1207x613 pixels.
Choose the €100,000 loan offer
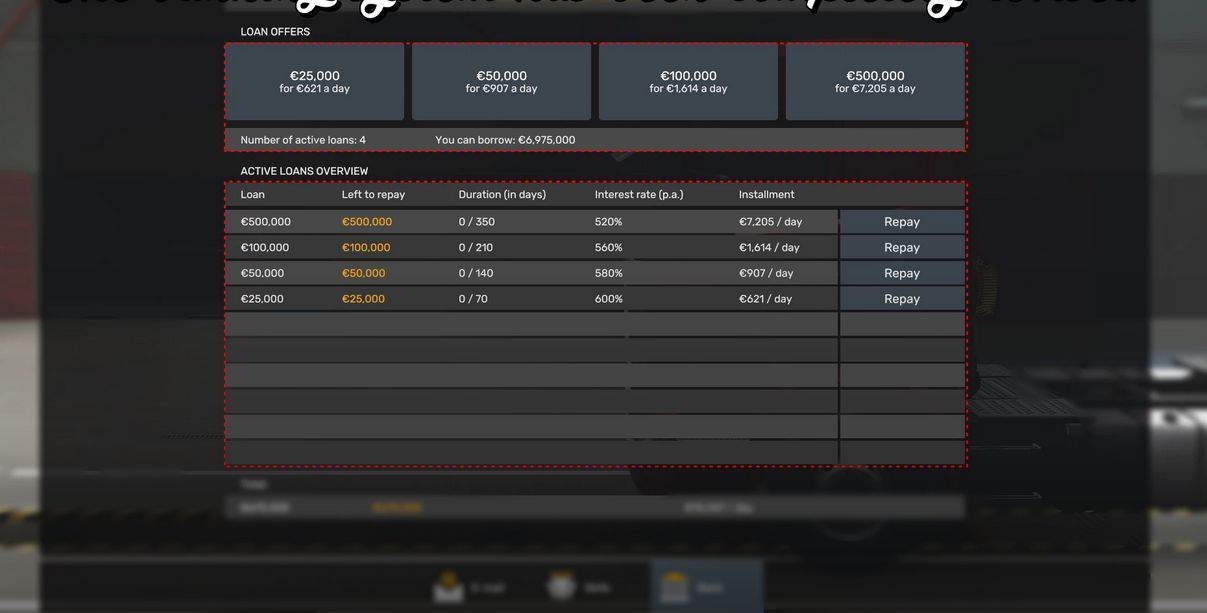tap(688, 82)
